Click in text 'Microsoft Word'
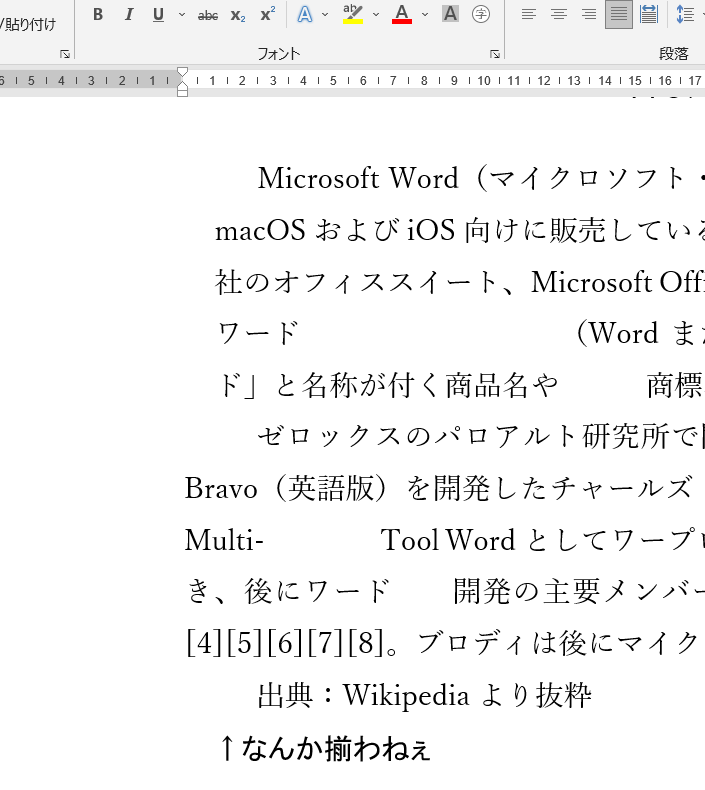 pyautogui.click(x=358, y=178)
